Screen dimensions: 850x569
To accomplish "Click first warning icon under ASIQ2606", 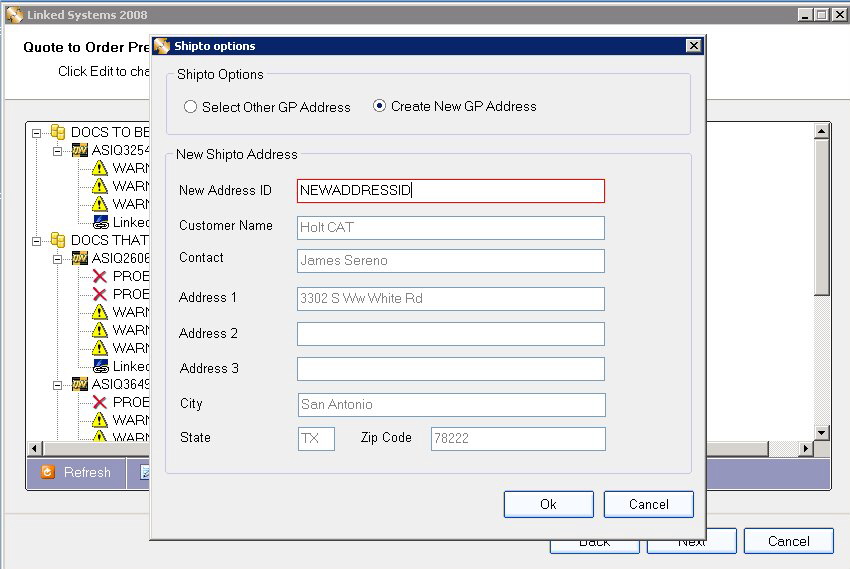I will tap(100, 312).
